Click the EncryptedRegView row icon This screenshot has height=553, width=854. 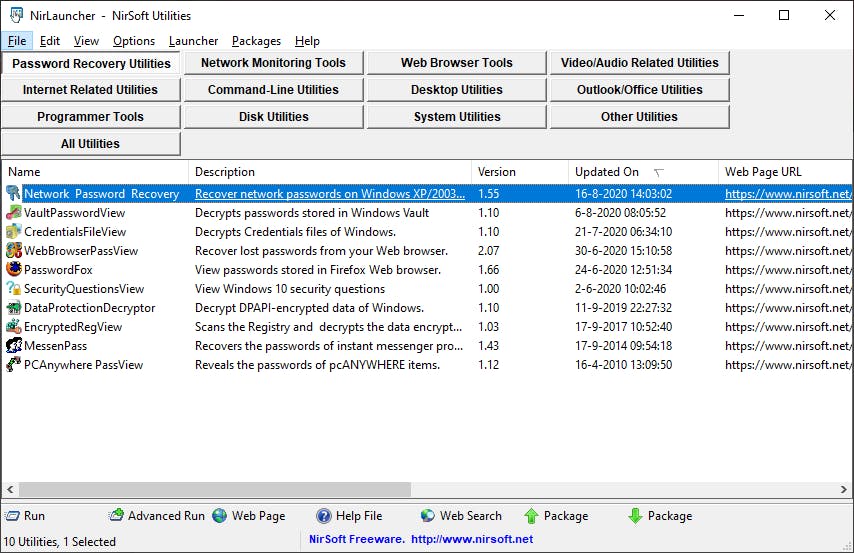[x=14, y=327]
